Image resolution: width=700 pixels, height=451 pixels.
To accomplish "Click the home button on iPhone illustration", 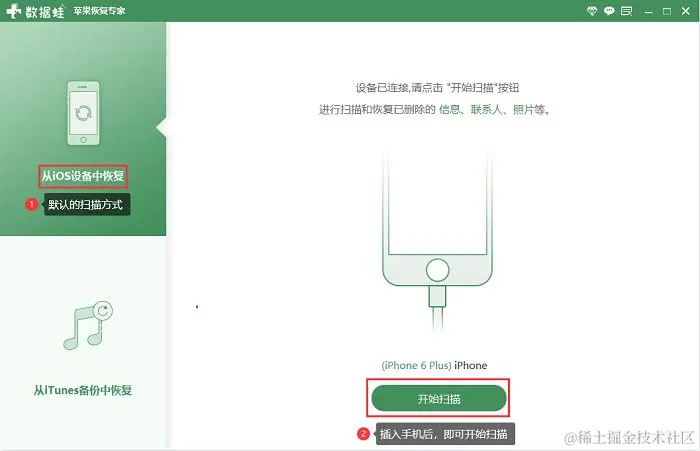I will click(x=438, y=270).
